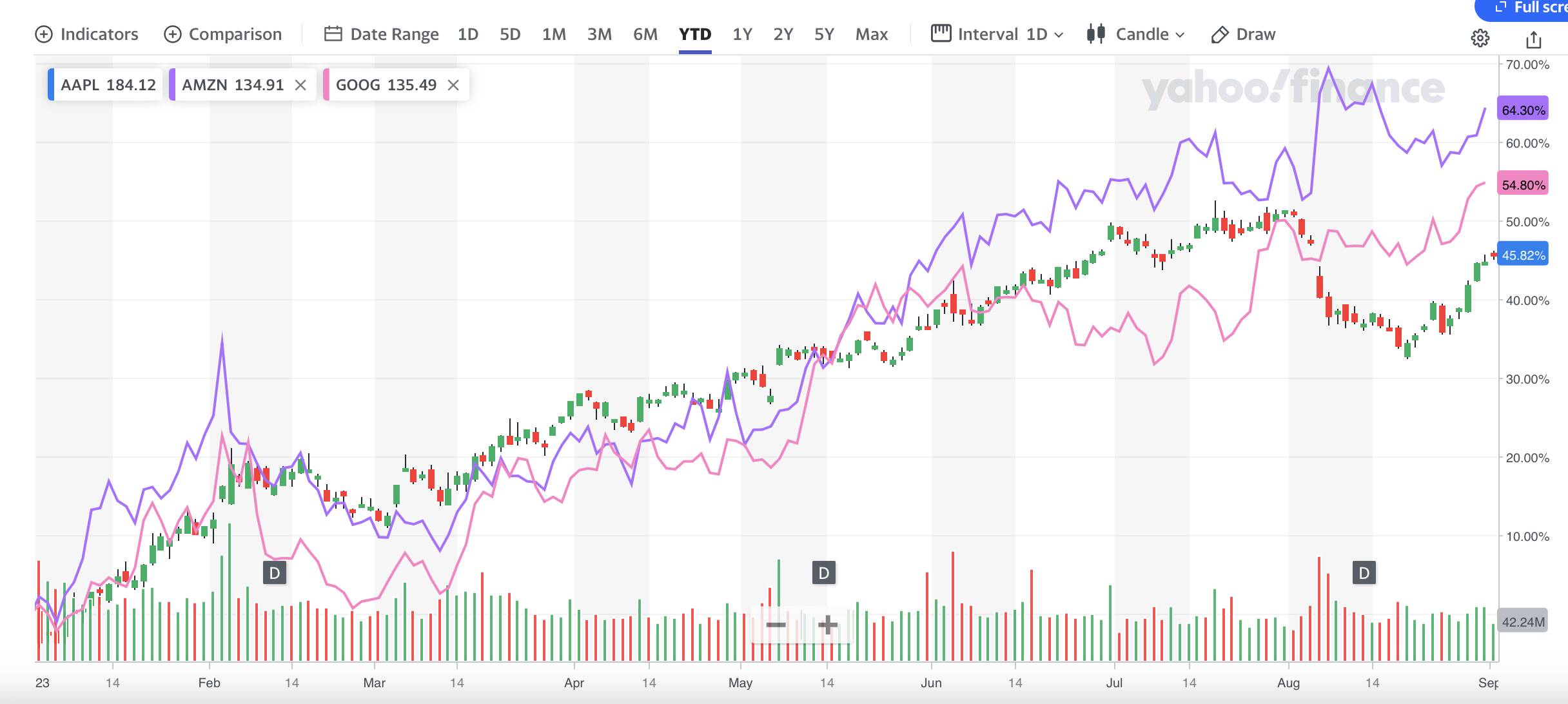The width and height of the screenshot is (1568, 704).
Task: Zoom out with the minus button
Action: (776, 625)
